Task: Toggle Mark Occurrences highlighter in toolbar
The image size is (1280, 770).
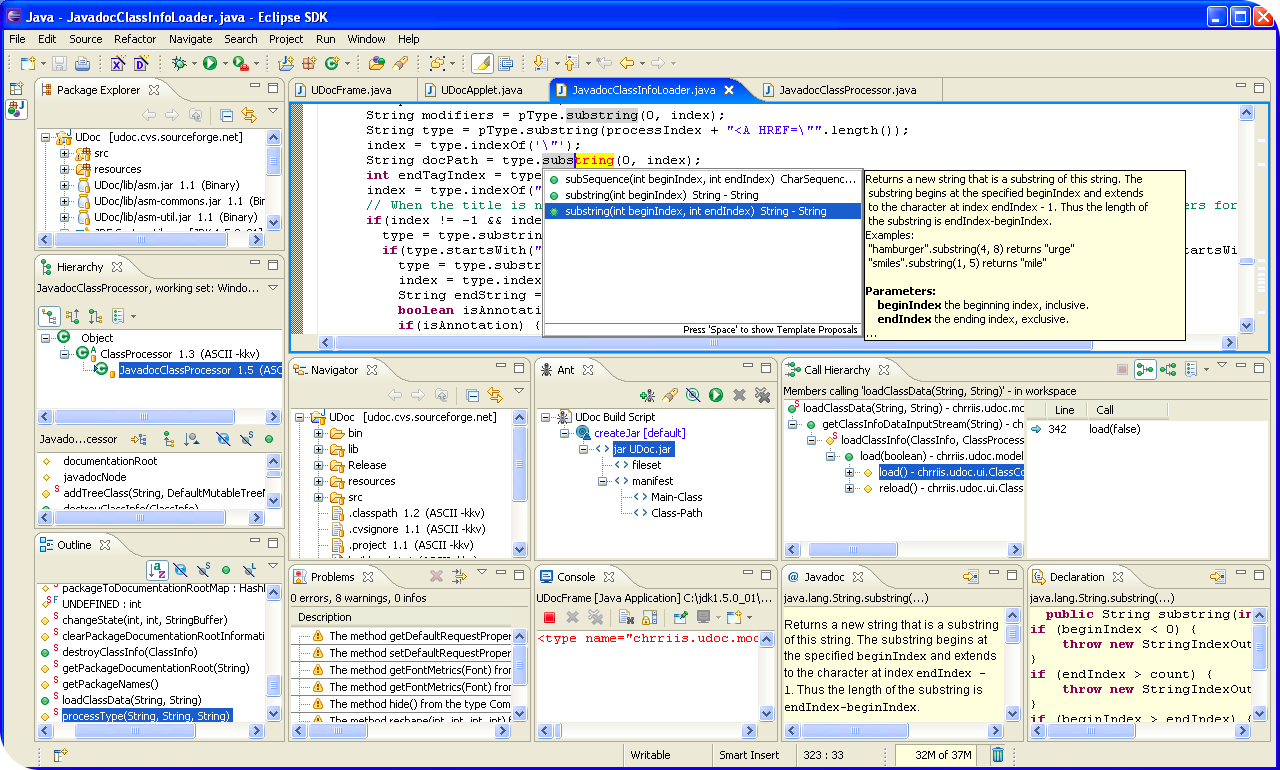Action: (482, 63)
